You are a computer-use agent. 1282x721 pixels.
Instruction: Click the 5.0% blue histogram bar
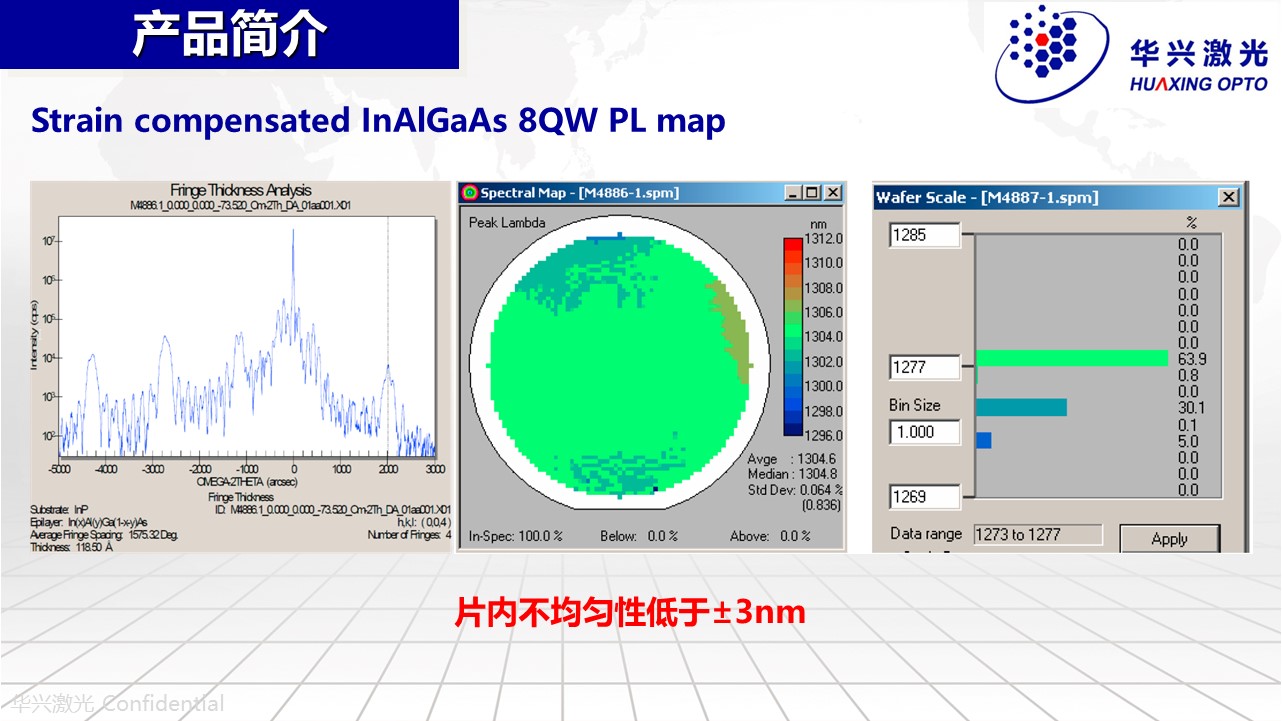[983, 440]
